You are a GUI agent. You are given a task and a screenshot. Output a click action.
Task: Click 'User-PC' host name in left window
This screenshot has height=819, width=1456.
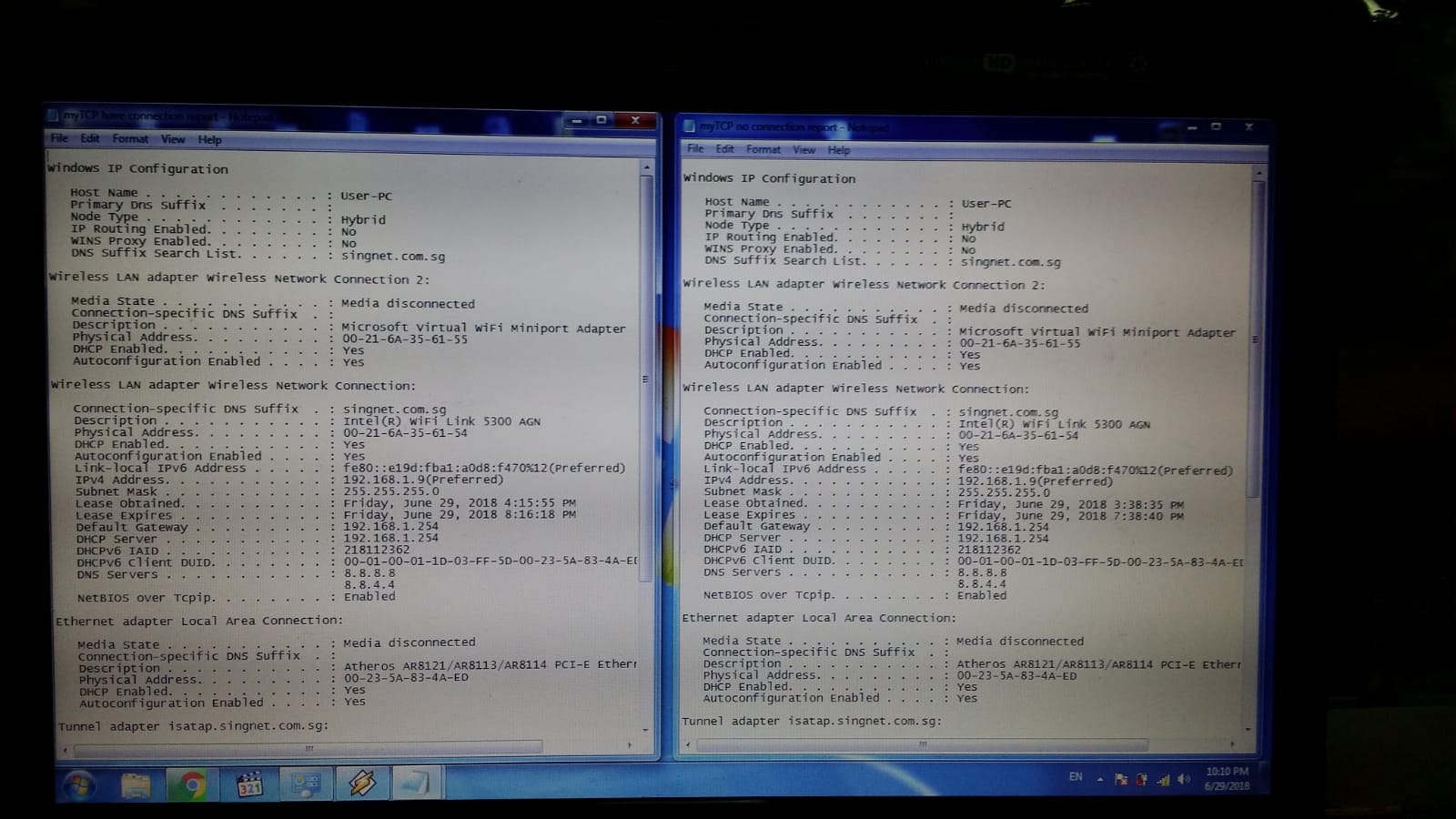point(367,196)
